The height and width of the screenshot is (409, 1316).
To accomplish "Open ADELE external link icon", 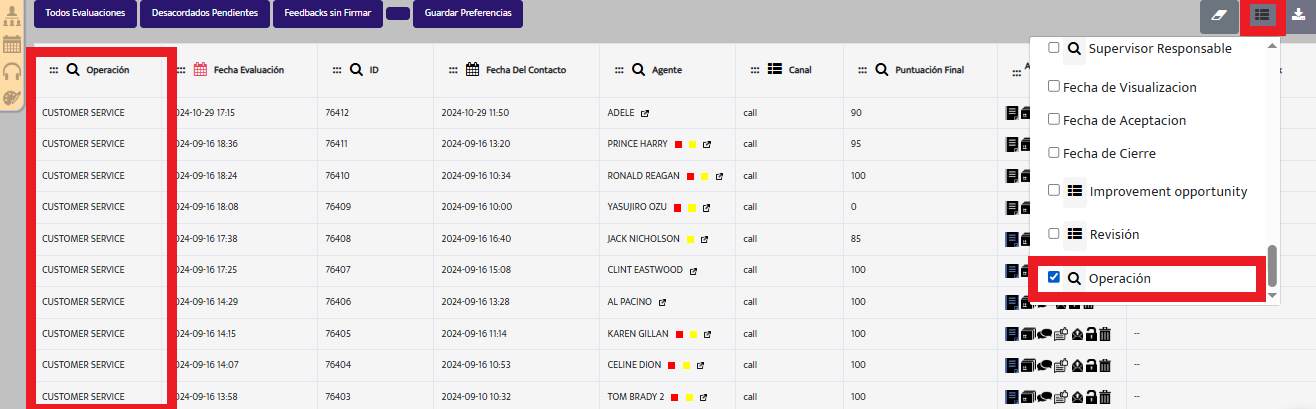I will point(645,113).
